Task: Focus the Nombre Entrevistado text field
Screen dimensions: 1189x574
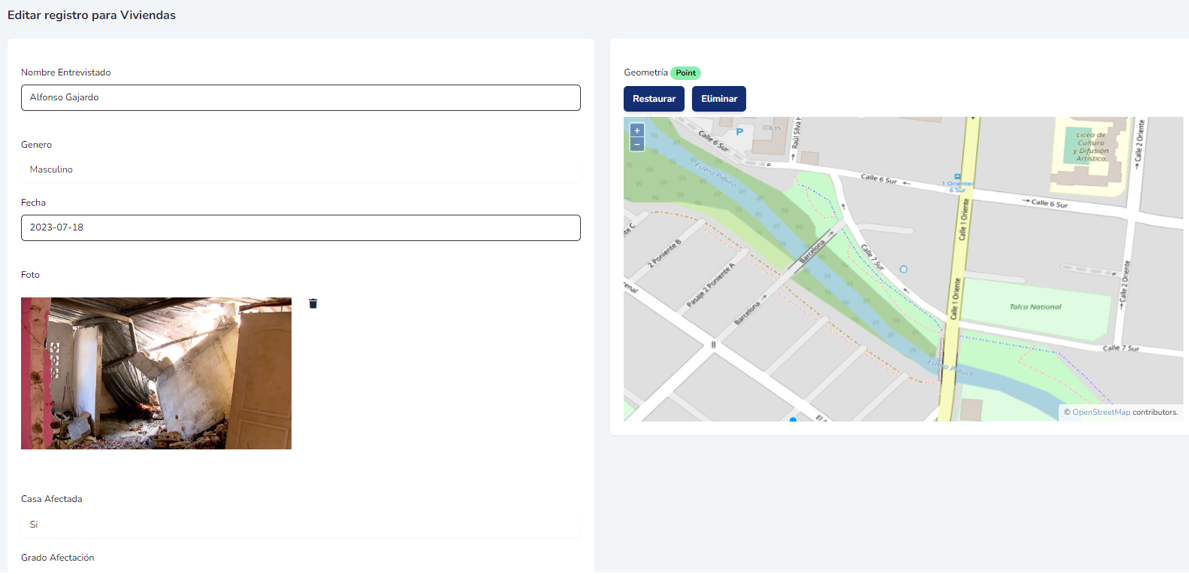Action: [x=300, y=98]
